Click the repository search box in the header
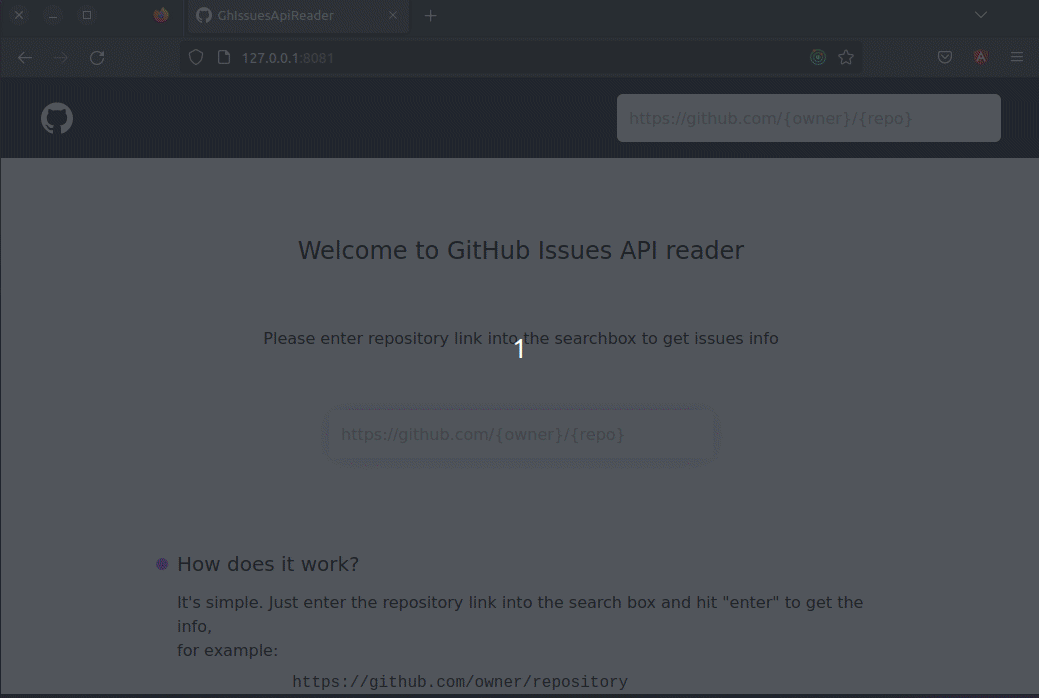Viewport: 1039px width, 698px height. click(809, 117)
